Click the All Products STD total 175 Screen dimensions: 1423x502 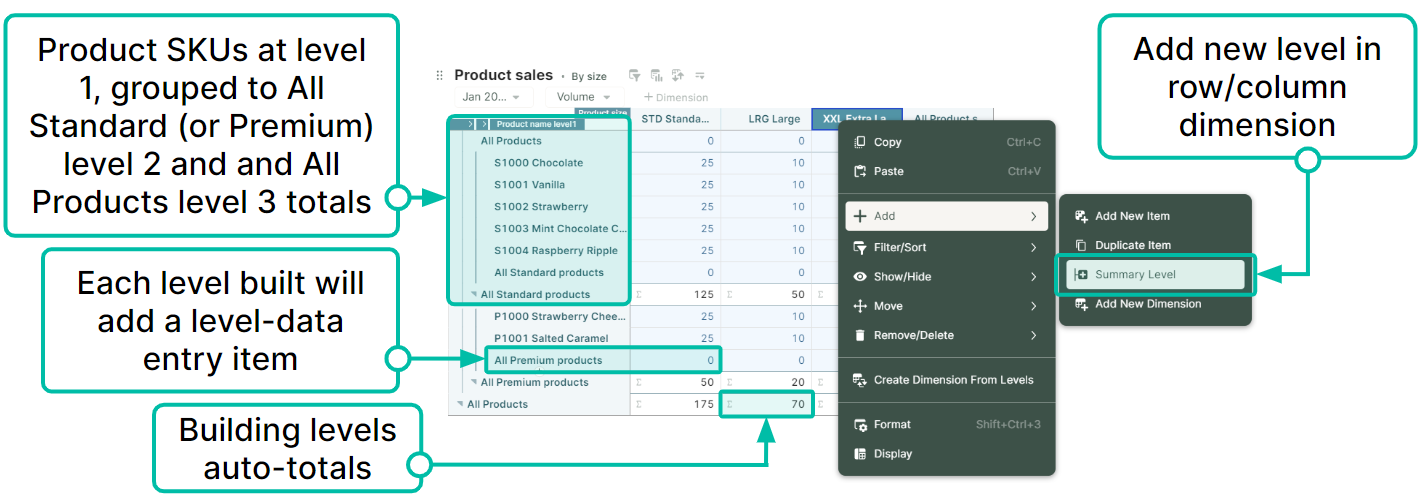[676, 405]
